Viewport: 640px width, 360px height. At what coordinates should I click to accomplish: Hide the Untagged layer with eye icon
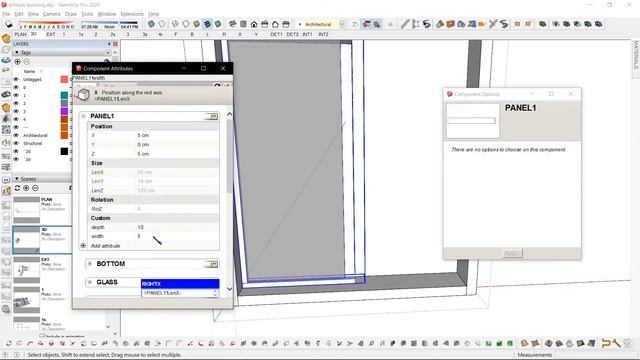(x=16, y=79)
